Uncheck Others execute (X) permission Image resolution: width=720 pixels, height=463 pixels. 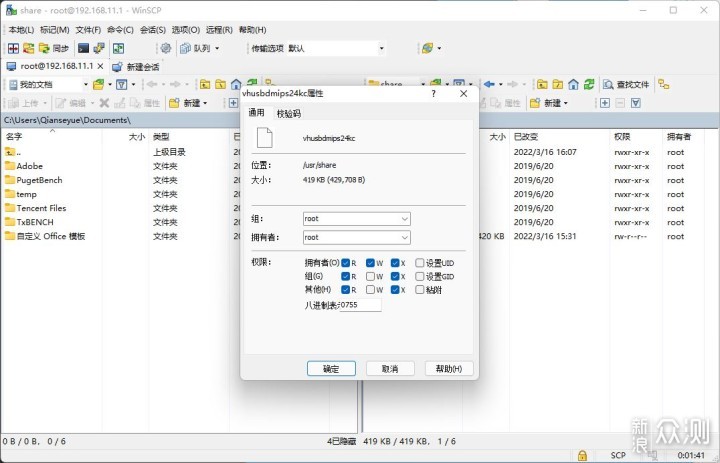tap(395, 290)
